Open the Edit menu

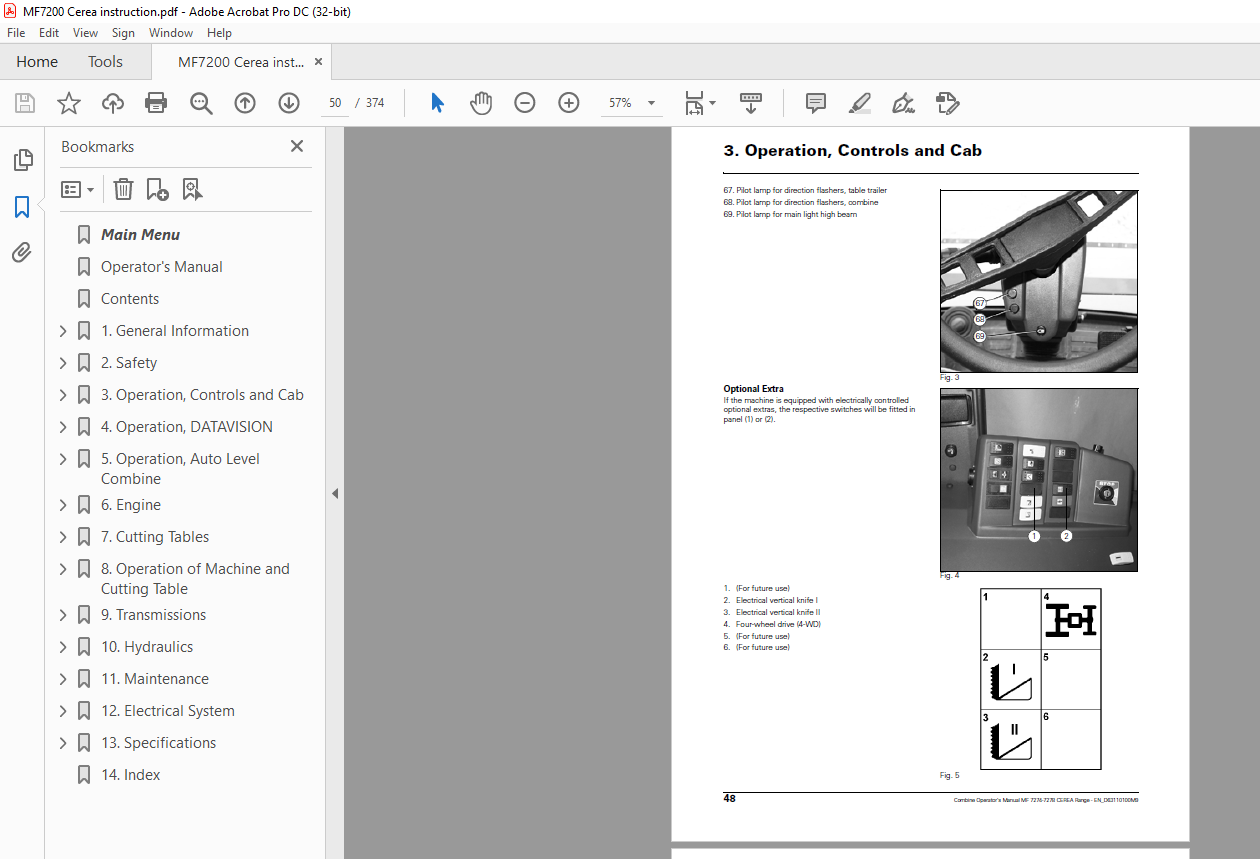click(49, 33)
